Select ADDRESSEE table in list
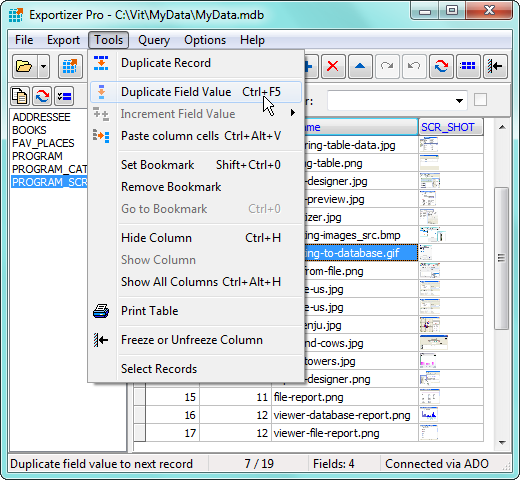The image size is (520, 480). 41,117
